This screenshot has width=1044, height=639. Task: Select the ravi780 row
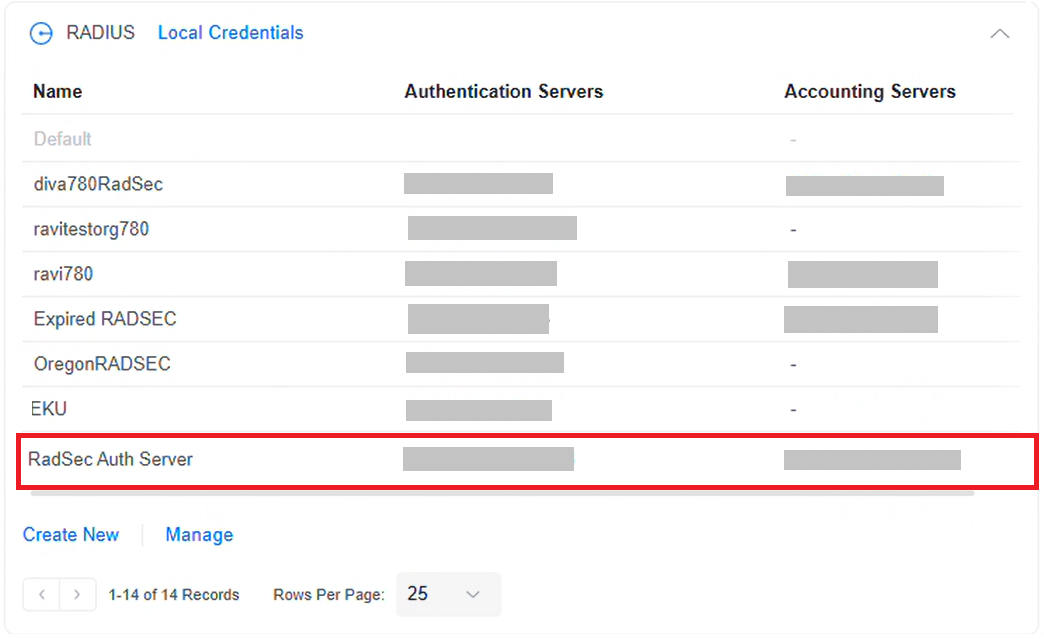click(x=63, y=274)
